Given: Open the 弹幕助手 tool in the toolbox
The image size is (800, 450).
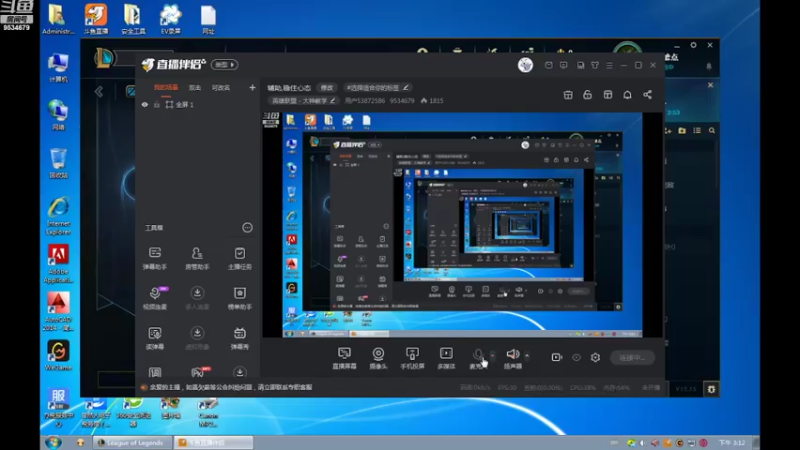Looking at the screenshot, I should (155, 258).
